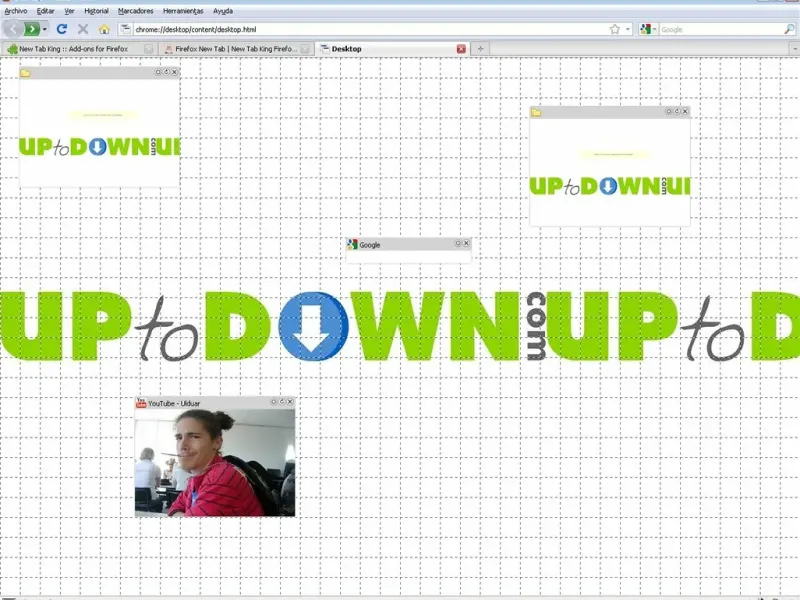Screen dimensions: 800x600
Task: Refresh the upper-left folder widget
Action: click(x=166, y=72)
